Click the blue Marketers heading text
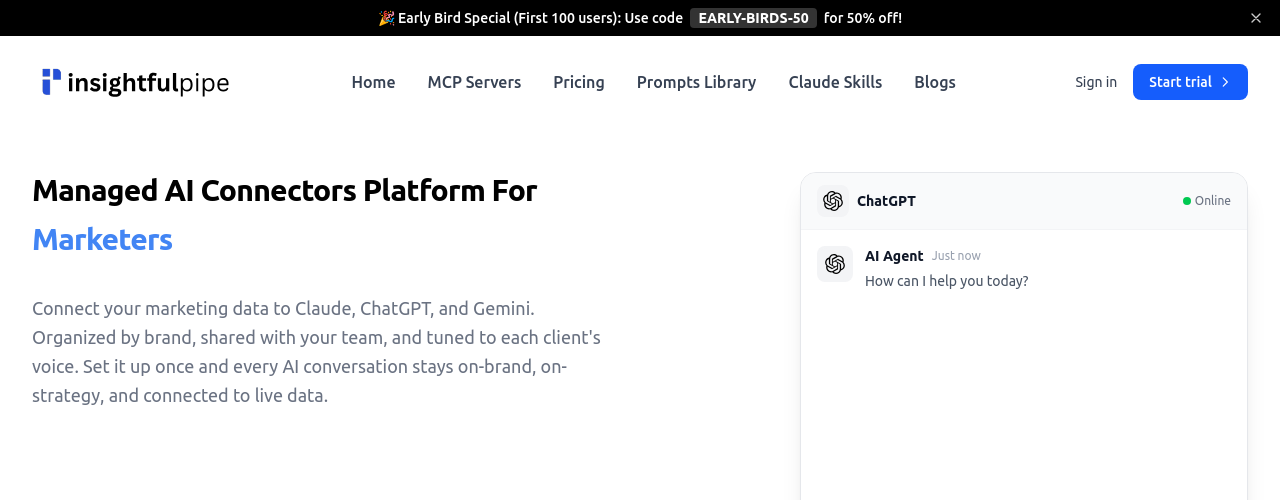This screenshot has width=1280, height=500. point(102,240)
